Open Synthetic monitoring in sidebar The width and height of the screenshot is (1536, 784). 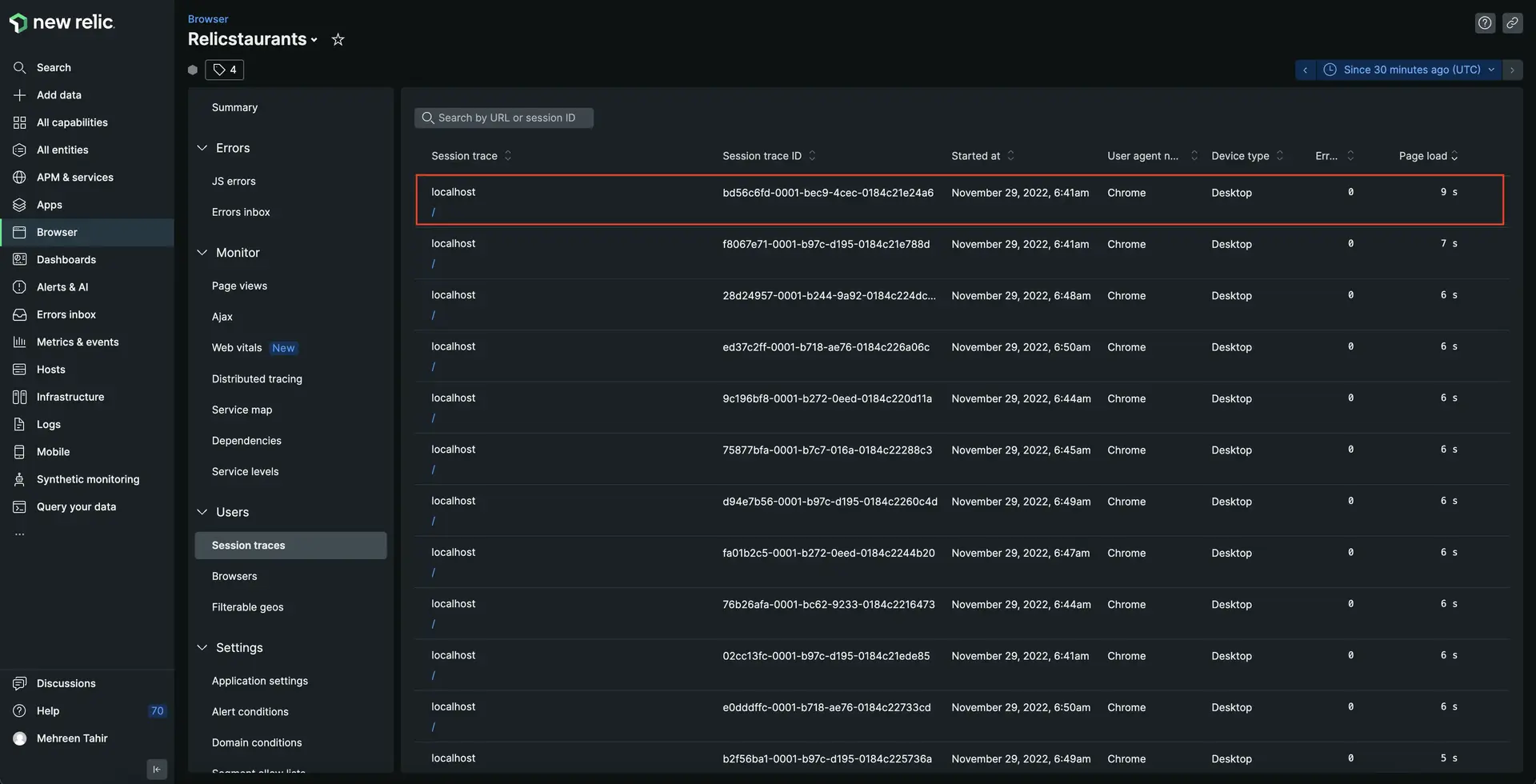coord(87,479)
